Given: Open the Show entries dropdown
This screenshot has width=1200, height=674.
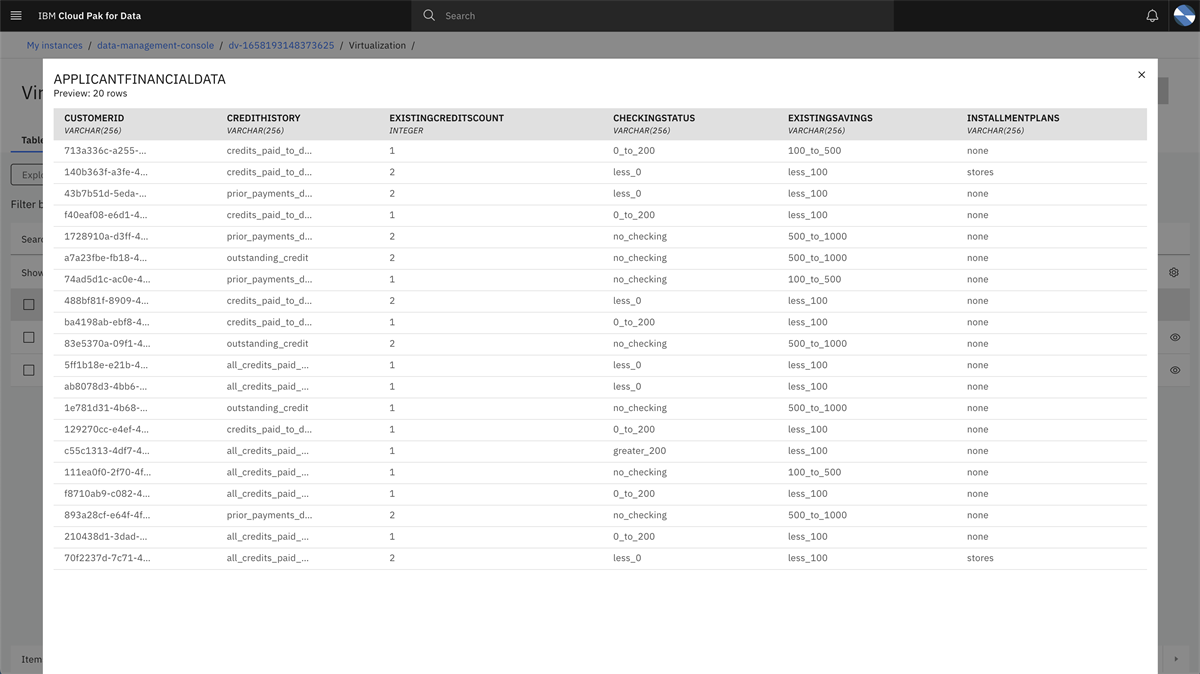Looking at the screenshot, I should click(x=33, y=272).
